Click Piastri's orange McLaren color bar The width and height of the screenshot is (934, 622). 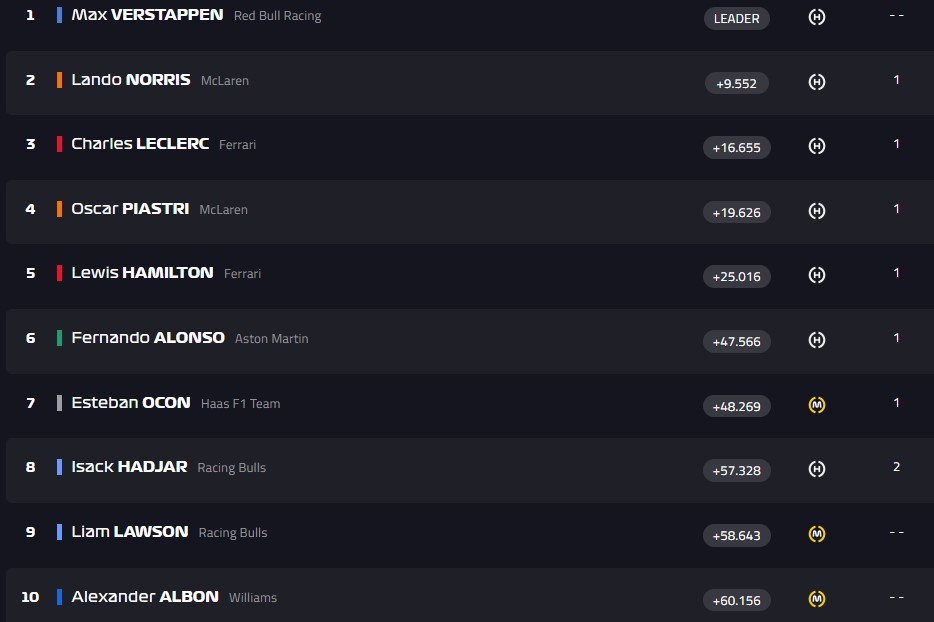[x=60, y=209]
